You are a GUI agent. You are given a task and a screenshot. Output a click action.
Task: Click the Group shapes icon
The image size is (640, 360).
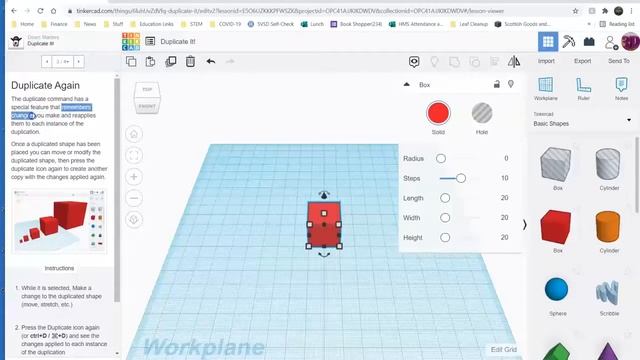pos(454,62)
